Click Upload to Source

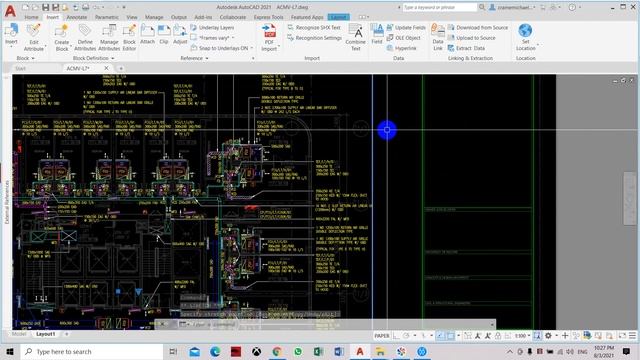[x=471, y=38]
